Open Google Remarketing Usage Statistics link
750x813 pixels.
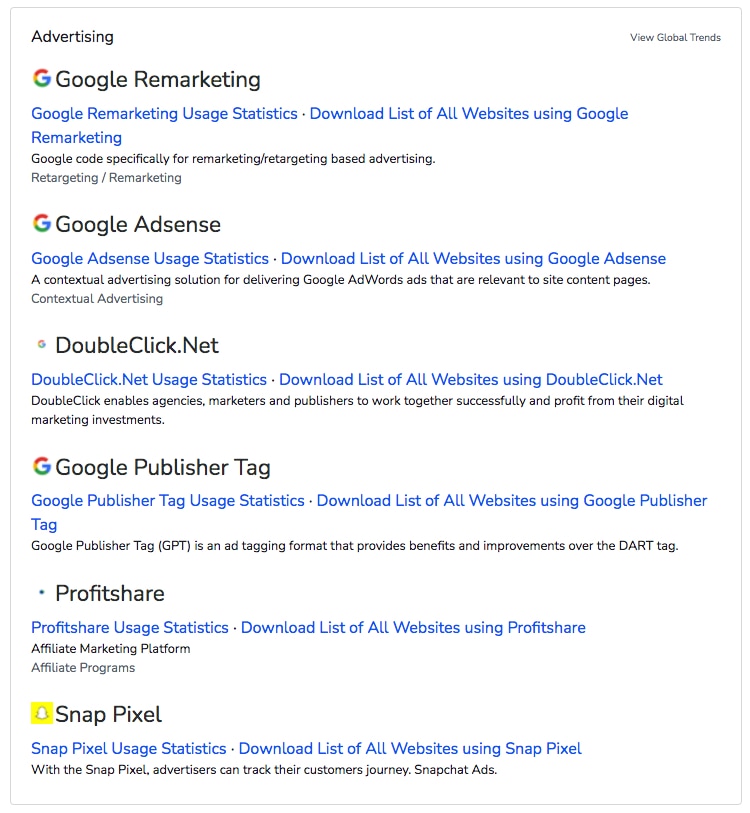[164, 114]
